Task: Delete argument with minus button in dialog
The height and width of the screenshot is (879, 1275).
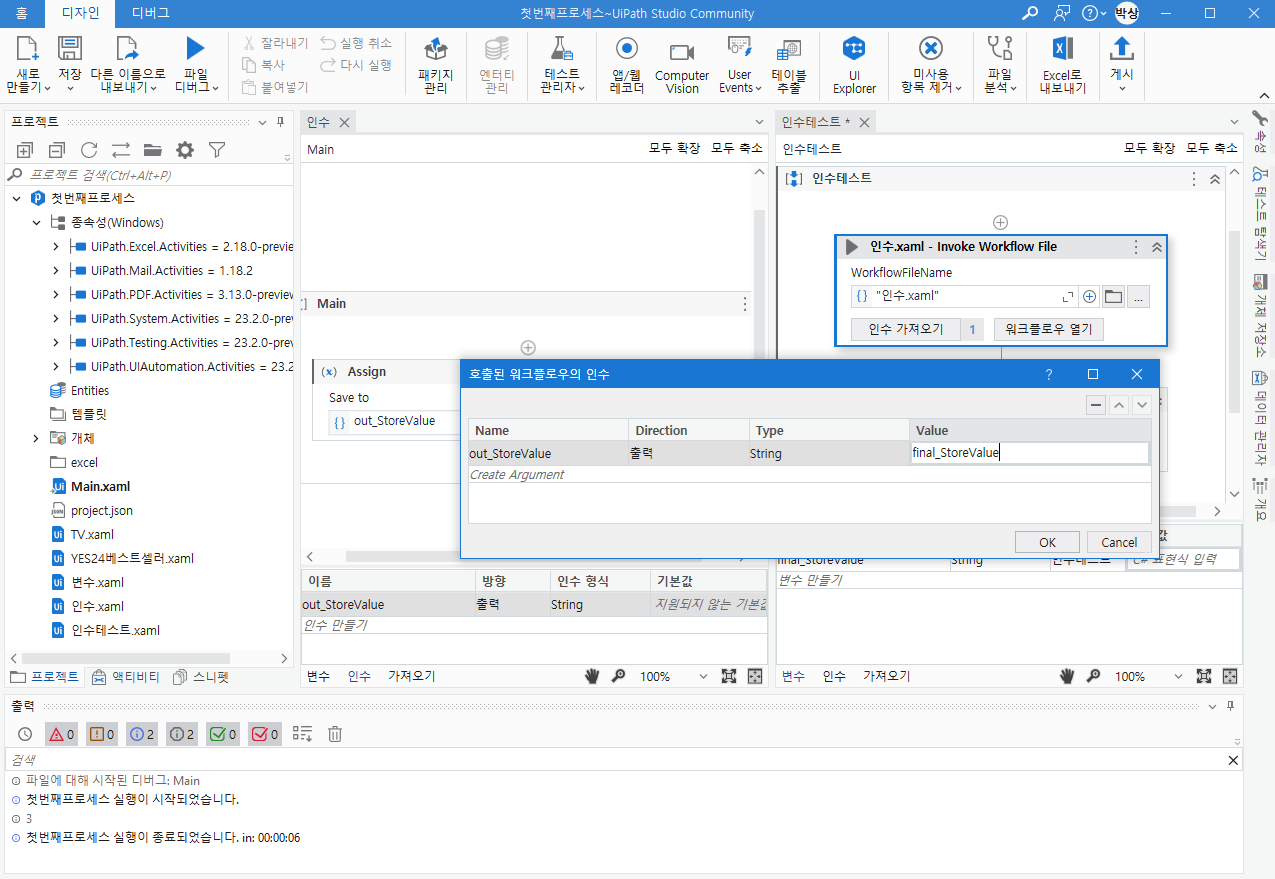Action: pos(1096,405)
